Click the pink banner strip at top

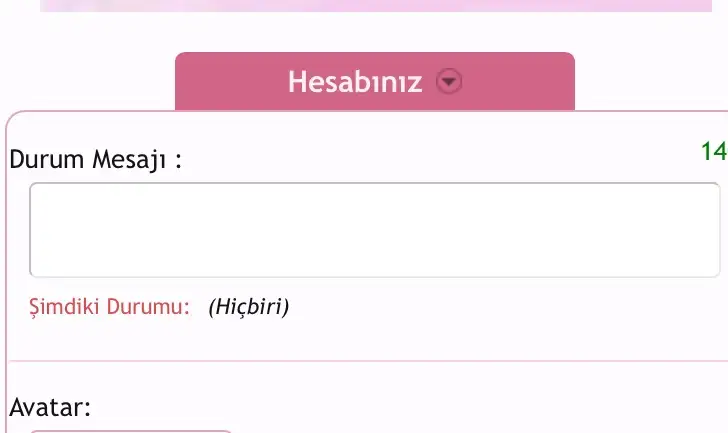376,6
